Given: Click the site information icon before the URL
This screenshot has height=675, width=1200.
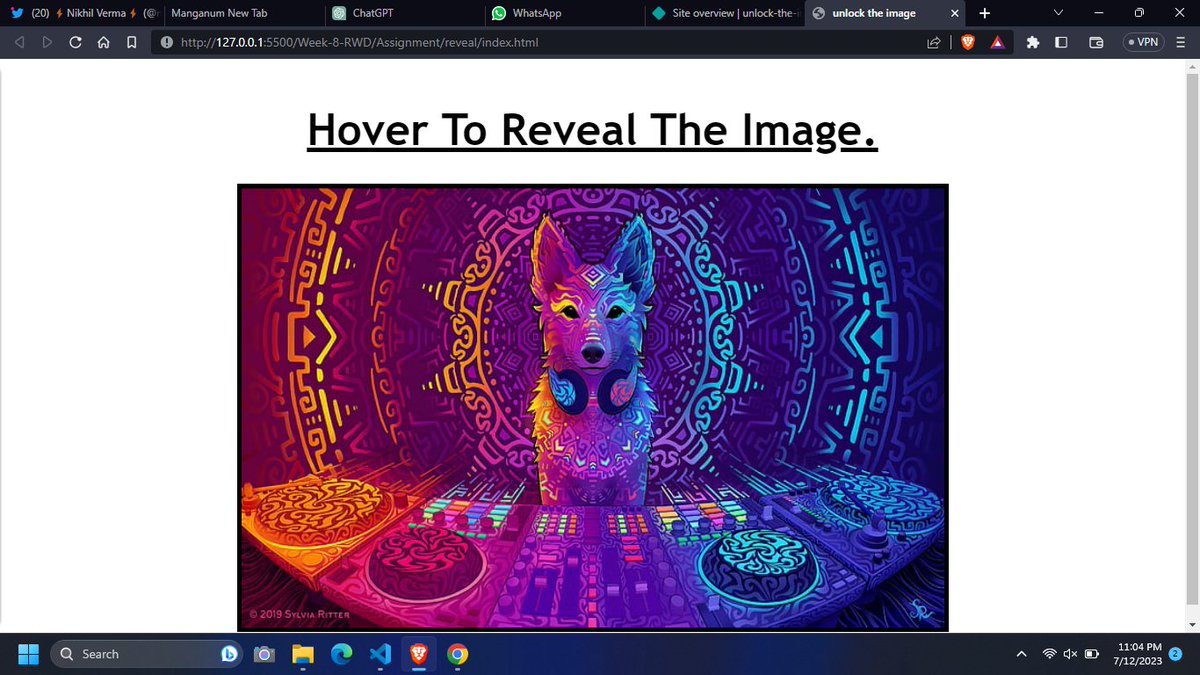Looking at the screenshot, I should pyautogui.click(x=166, y=43).
